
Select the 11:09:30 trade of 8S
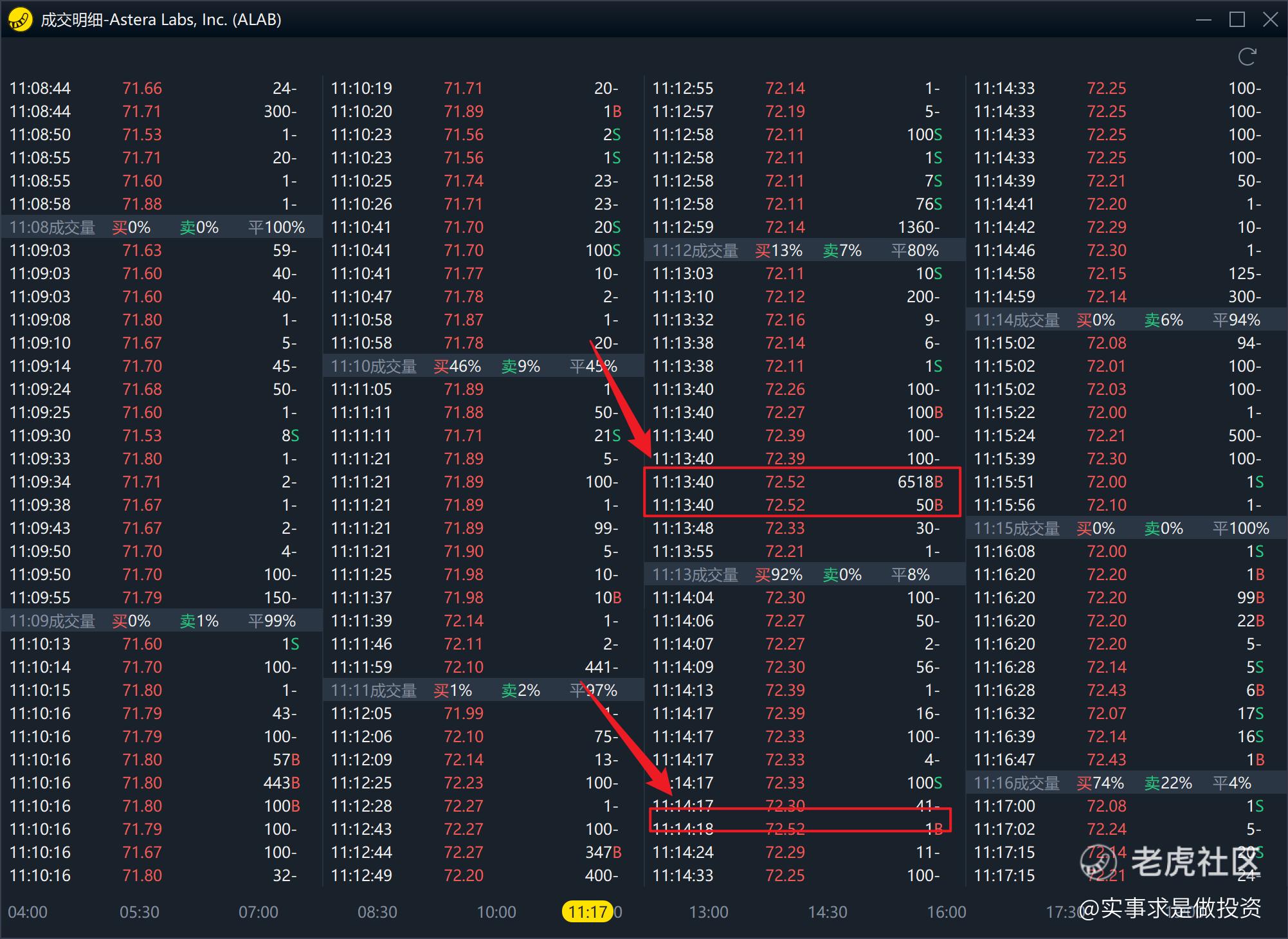click(x=161, y=435)
